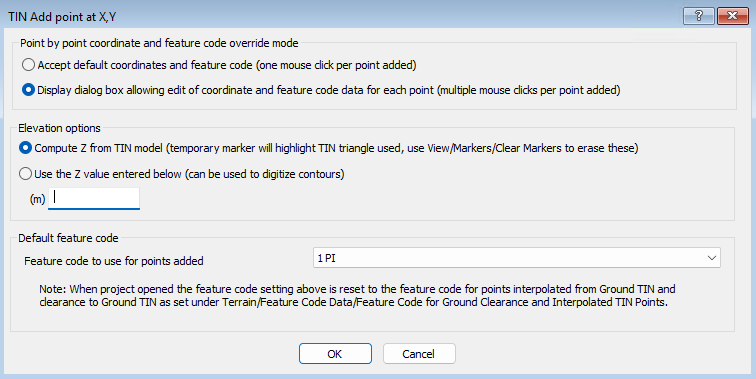Click the Default feature code group heading

coord(68,238)
